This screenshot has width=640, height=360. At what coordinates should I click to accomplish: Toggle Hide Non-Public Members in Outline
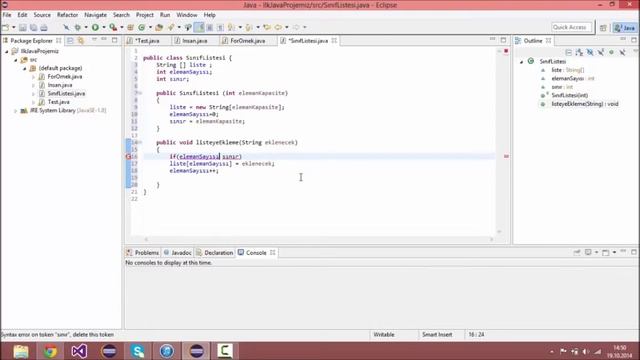tap(611, 52)
